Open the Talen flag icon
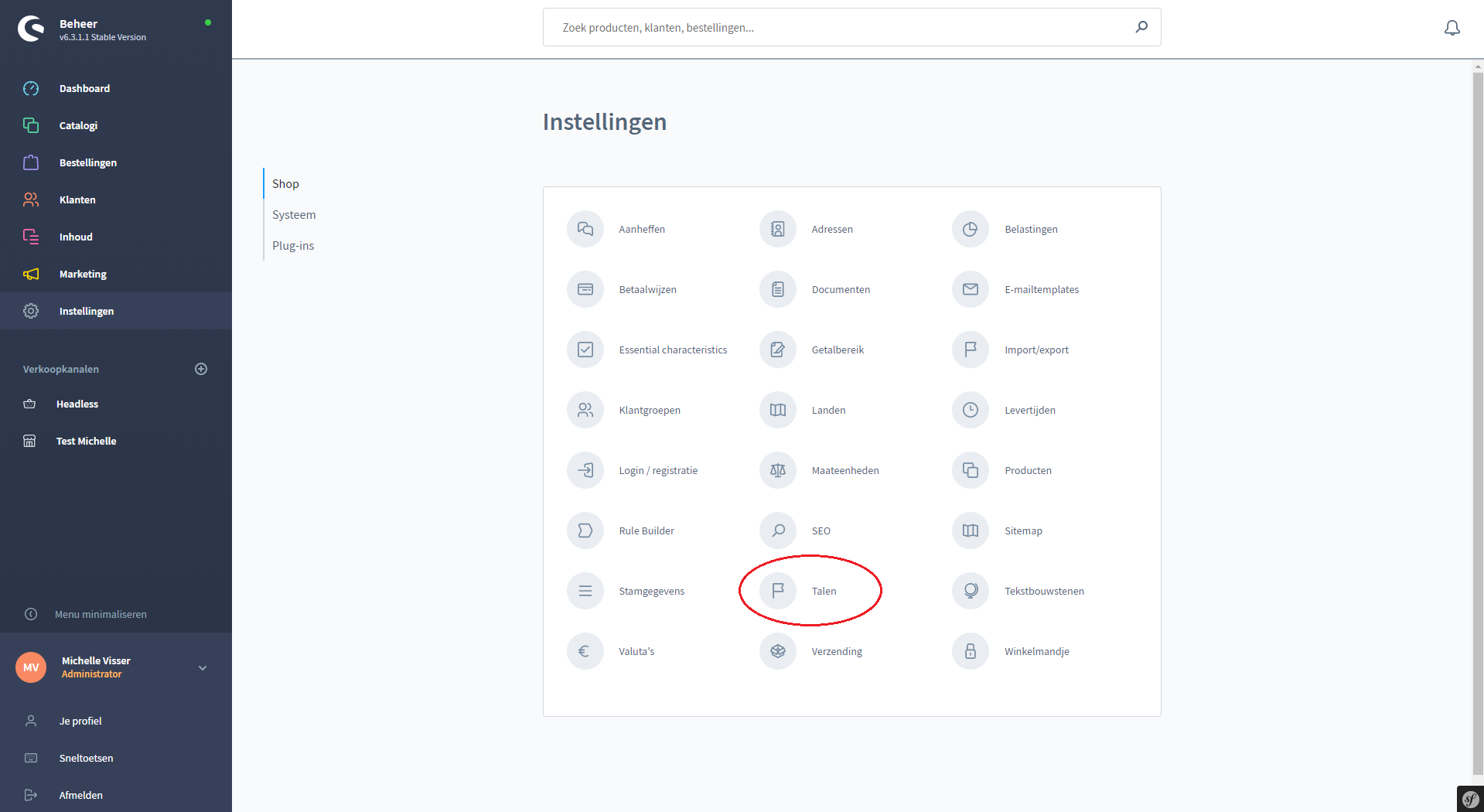 [x=777, y=591]
